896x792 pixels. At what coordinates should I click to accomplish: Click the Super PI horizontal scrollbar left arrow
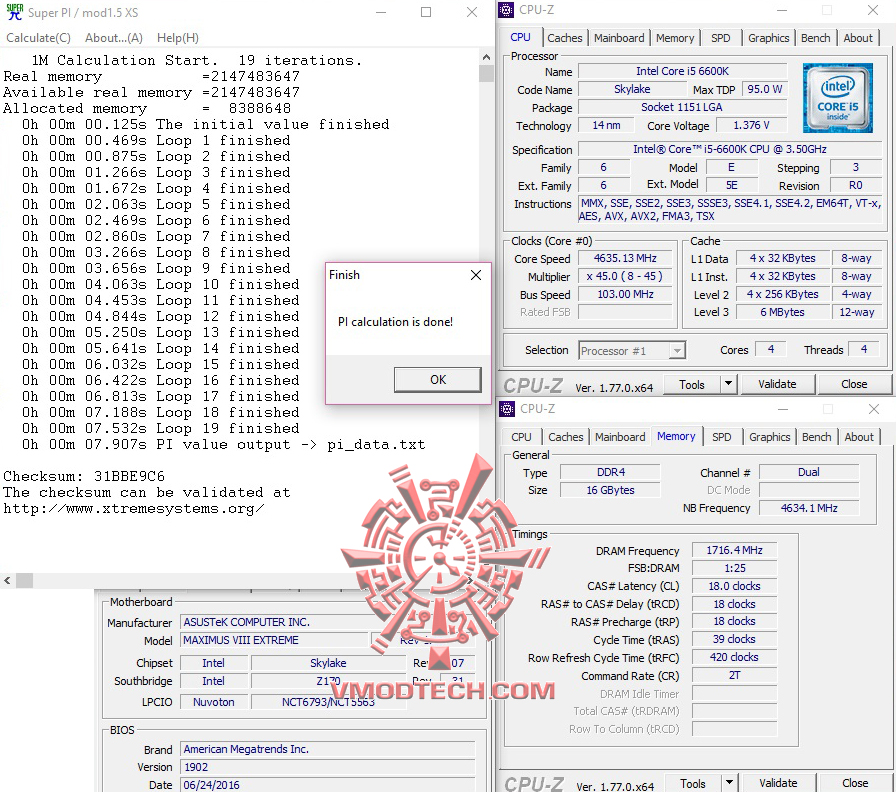point(7,581)
